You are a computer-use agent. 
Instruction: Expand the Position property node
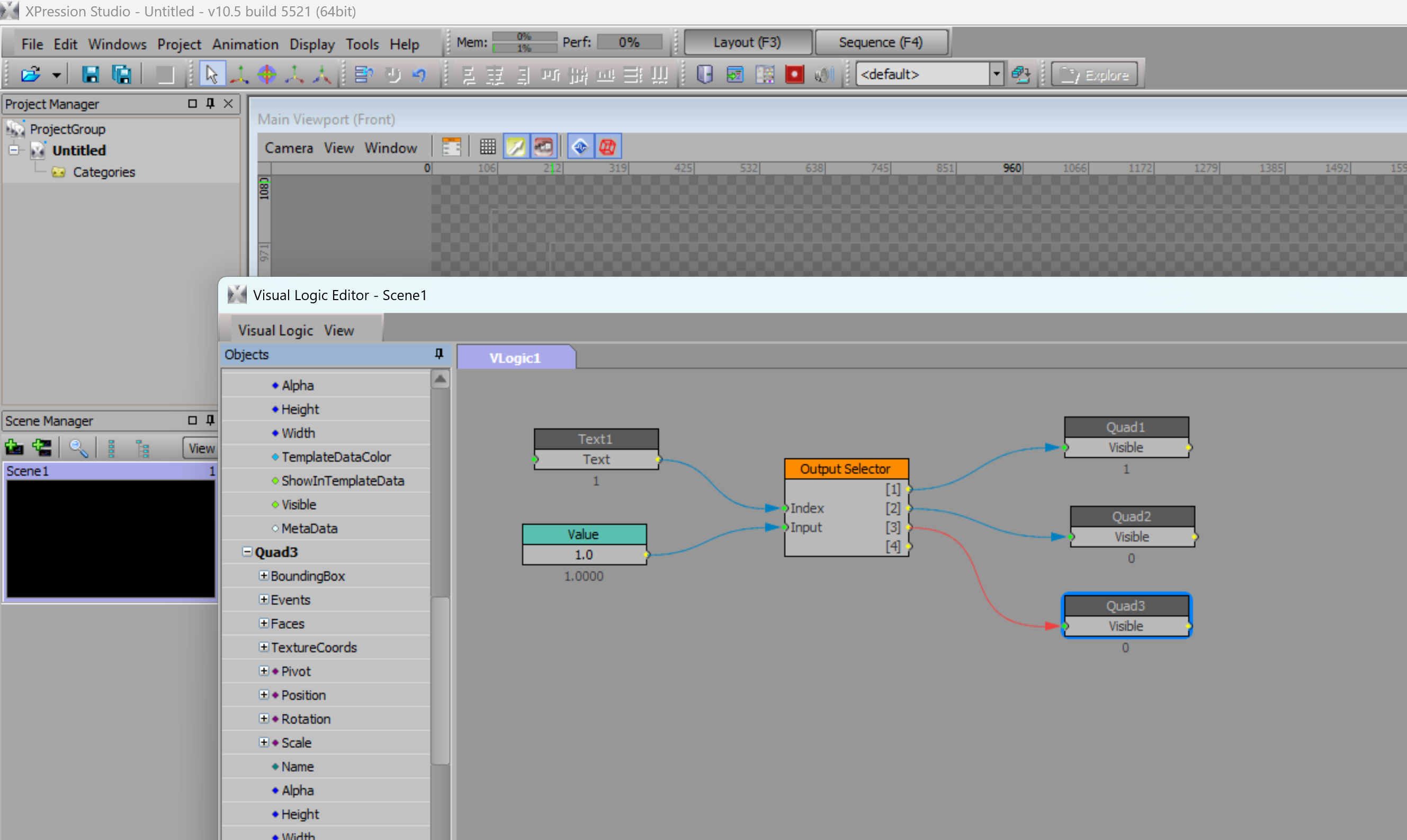263,694
